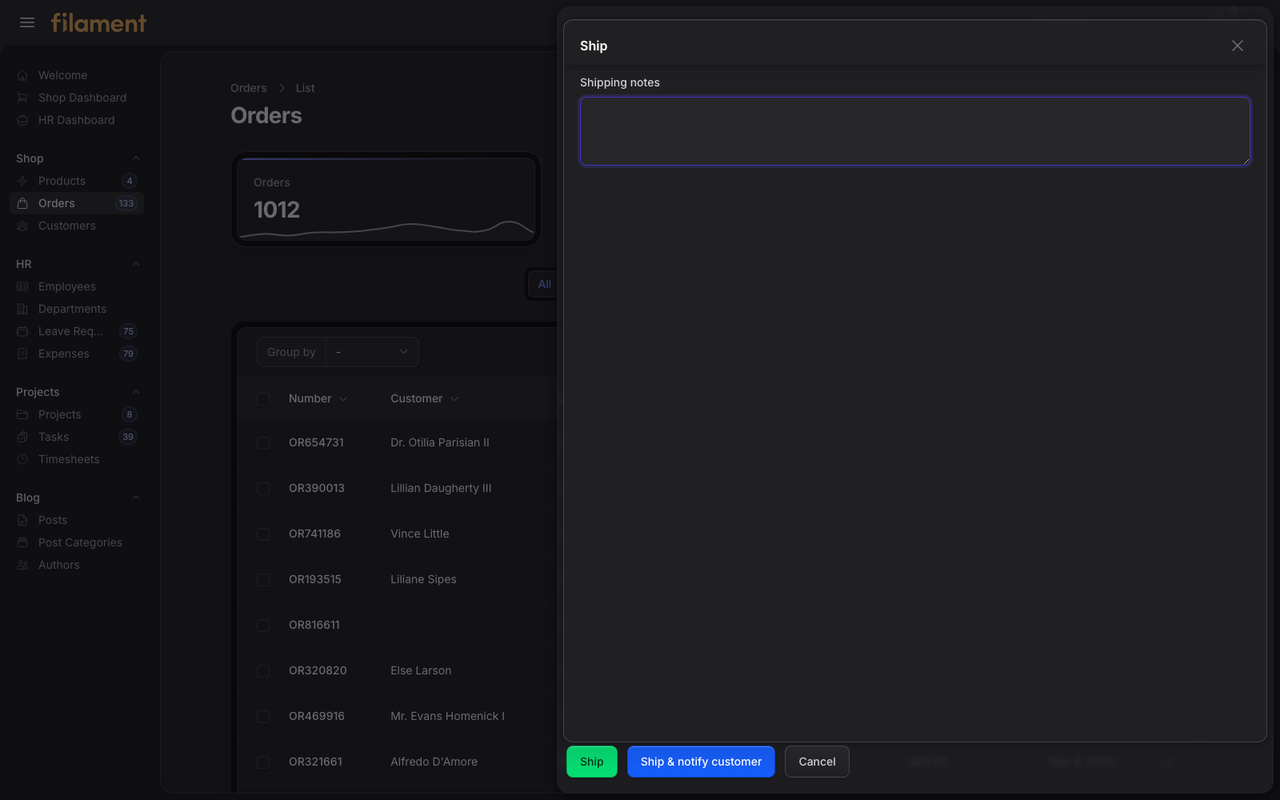This screenshot has height=800, width=1280.
Task: Click the List breadcrumb link
Action: [x=305, y=88]
